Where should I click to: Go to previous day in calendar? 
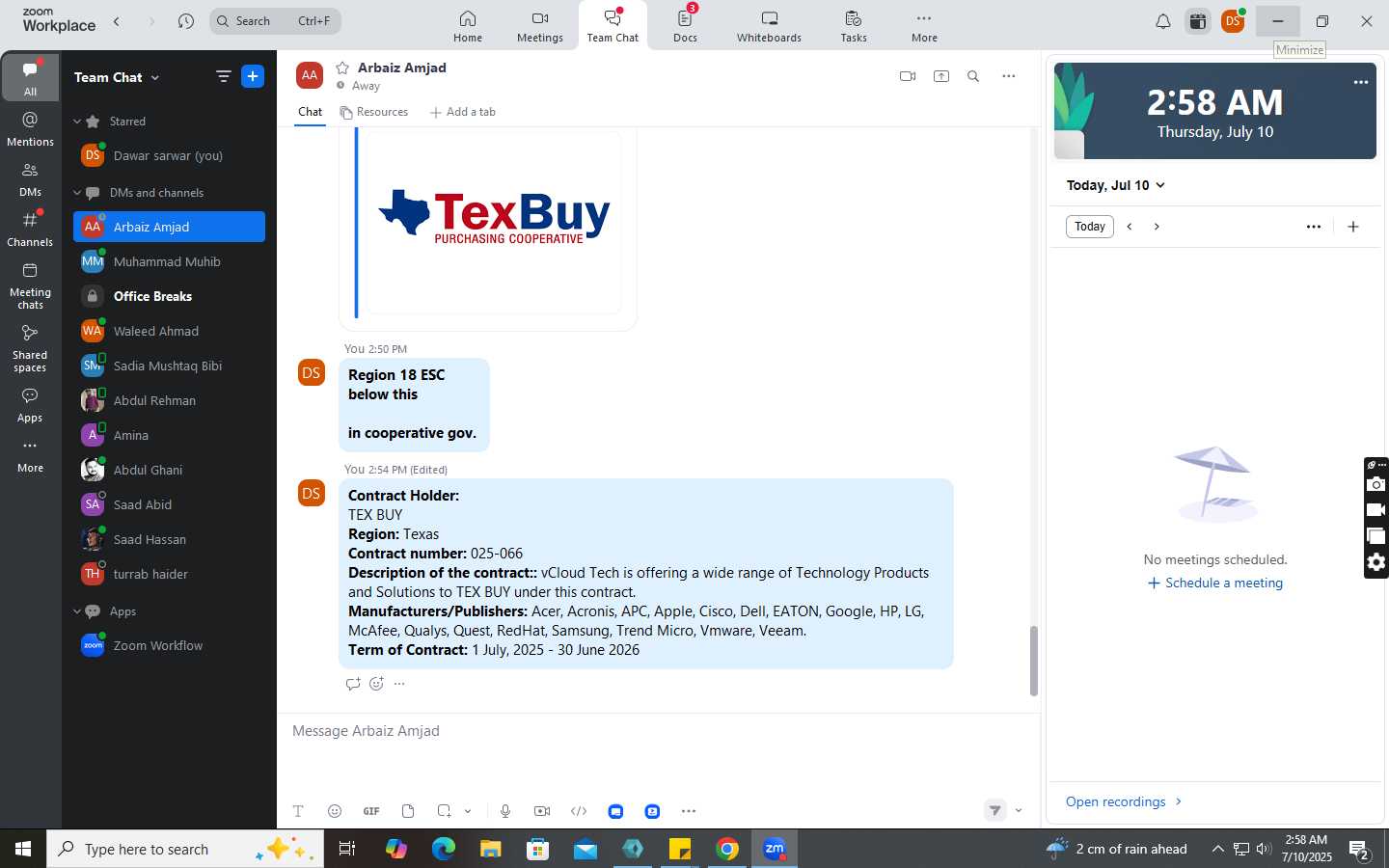[x=1130, y=227]
